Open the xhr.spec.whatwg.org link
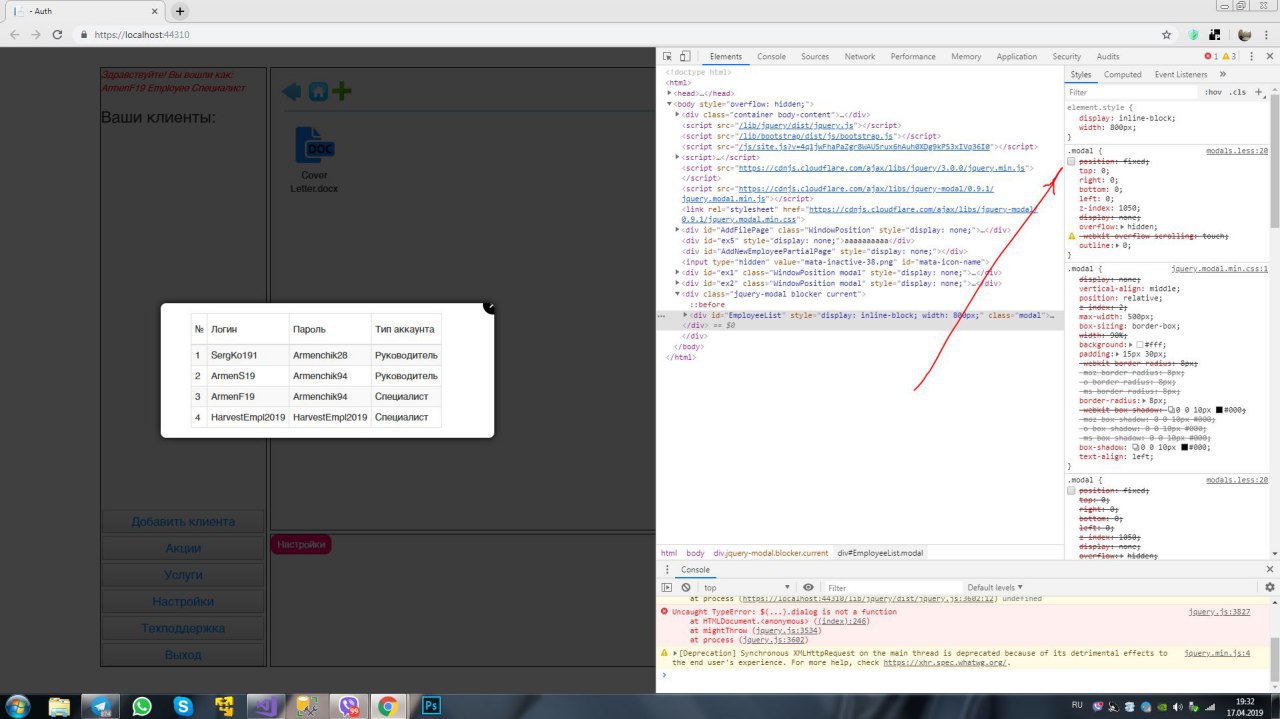 coord(945,662)
